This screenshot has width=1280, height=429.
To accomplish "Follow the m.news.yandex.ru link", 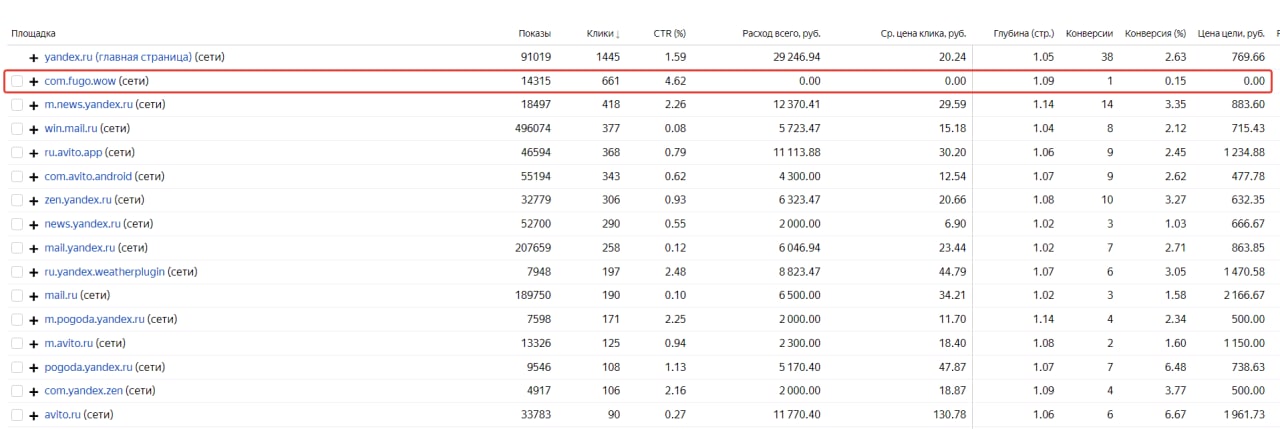I will click(88, 105).
